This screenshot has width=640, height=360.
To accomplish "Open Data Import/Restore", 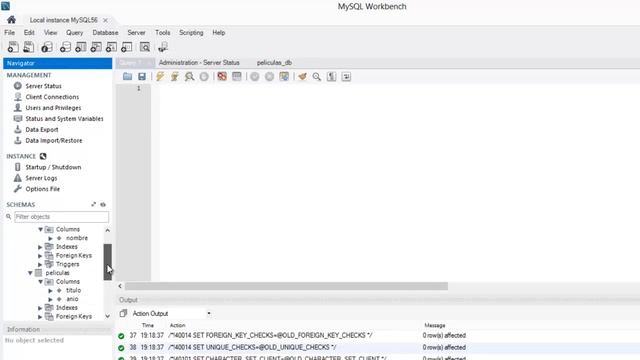I will pos(53,140).
